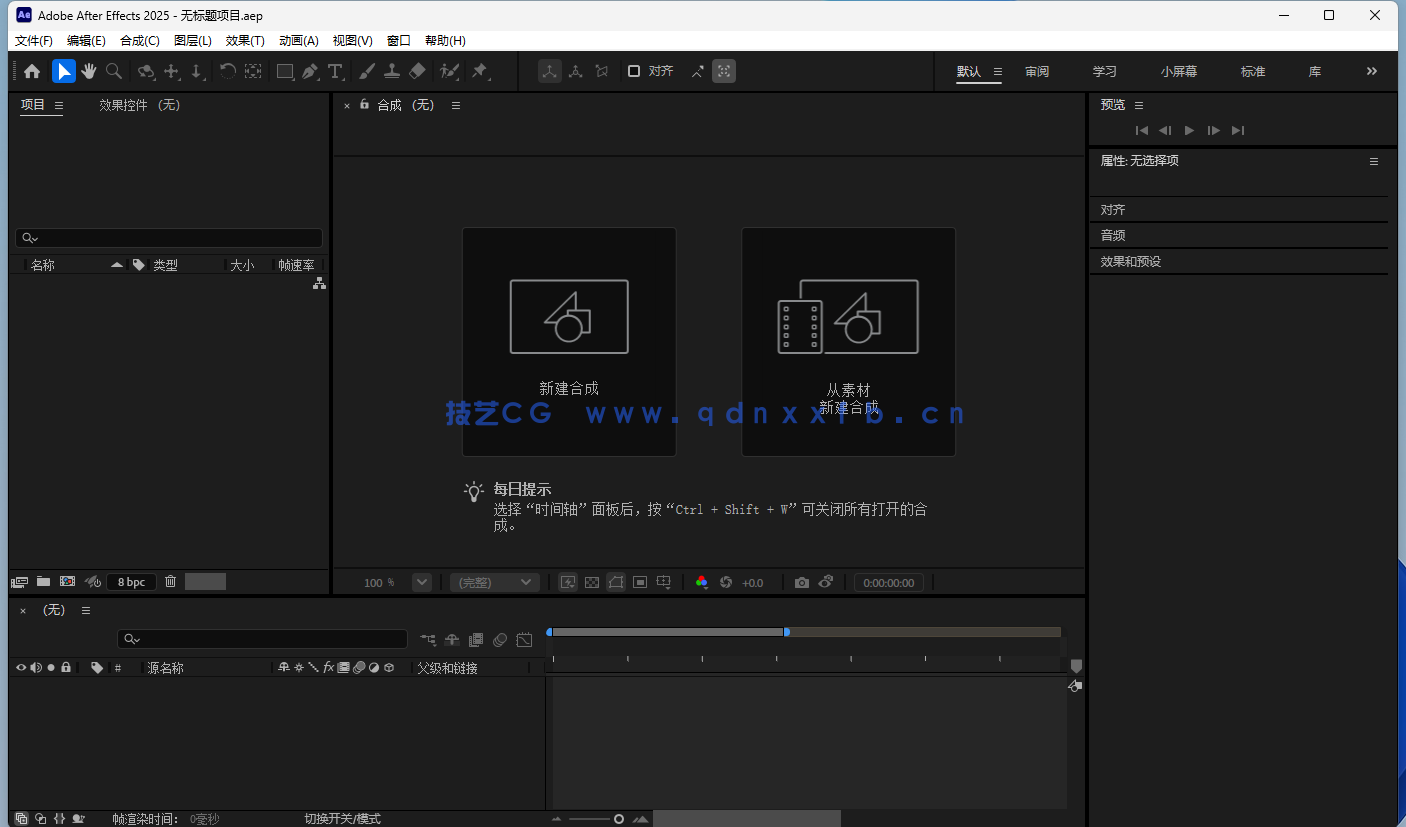Click the project color depth 8 bpc toggle
Image resolution: width=1406 pixels, height=827 pixels.
tap(130, 581)
